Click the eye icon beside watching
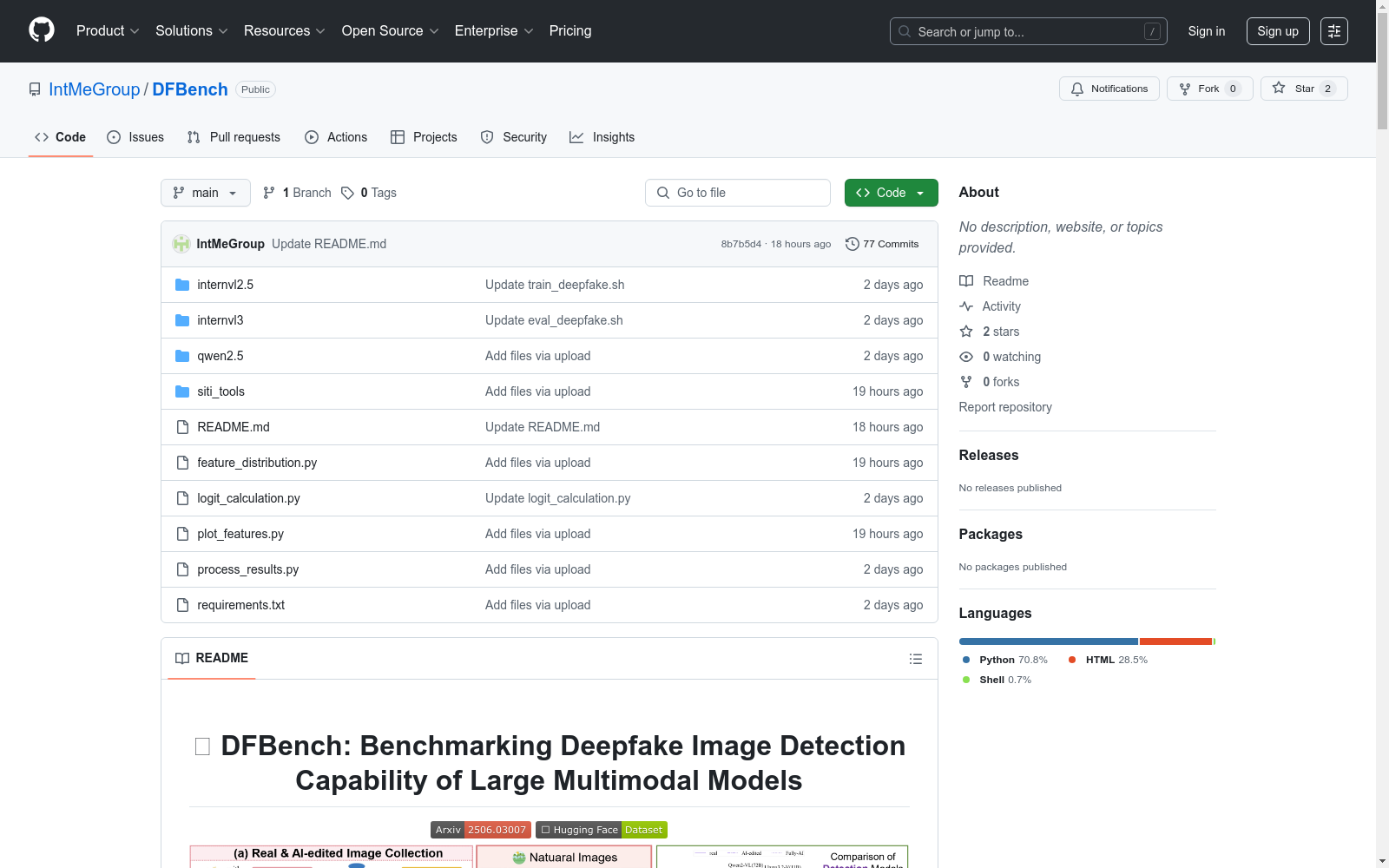Viewport: 1389px width, 868px height. click(966, 357)
